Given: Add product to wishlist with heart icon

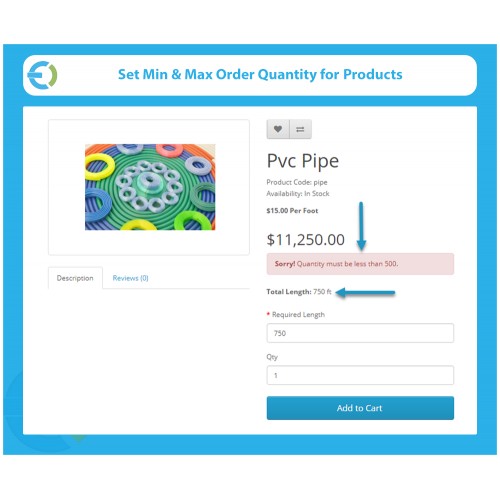Looking at the screenshot, I should 278,129.
